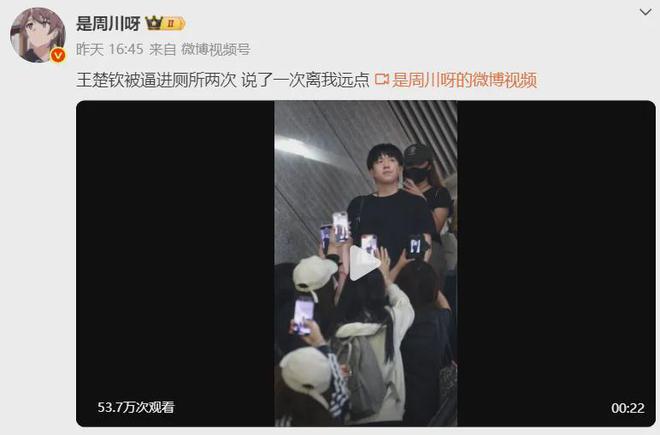Click the orange verified V badge
Image resolution: width=660 pixels, height=435 pixels.
[58, 55]
